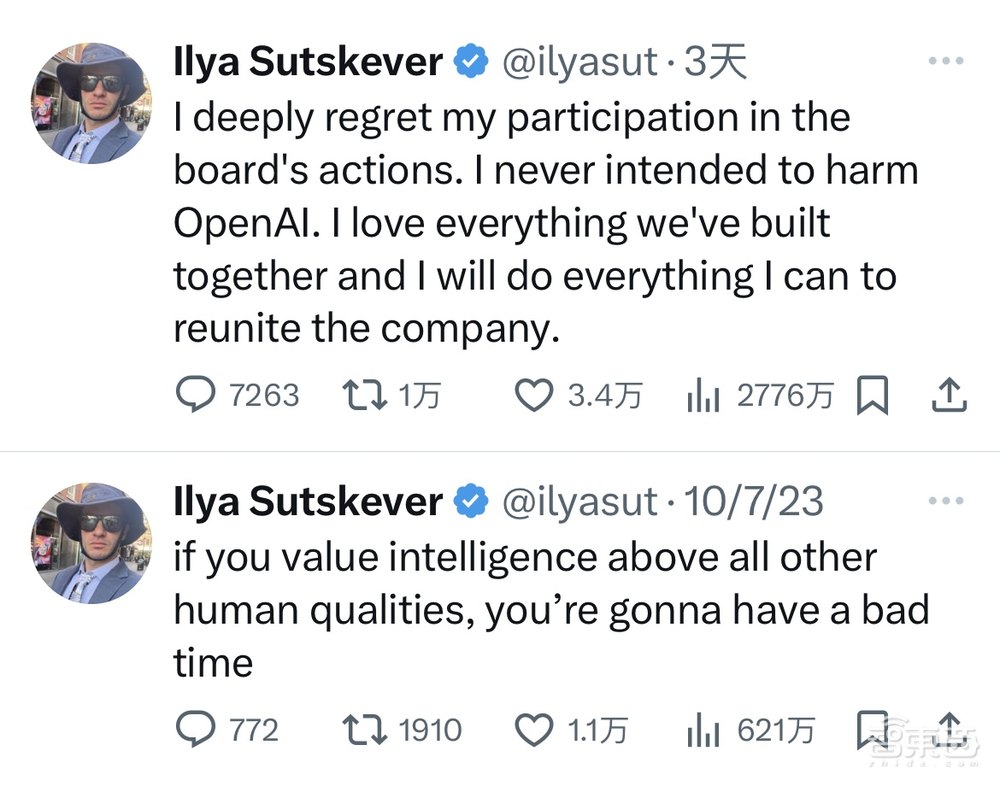Viewport: 1000px width, 786px height.
Task: Open the 3天 timestamp on first tweet
Action: [x=715, y=63]
